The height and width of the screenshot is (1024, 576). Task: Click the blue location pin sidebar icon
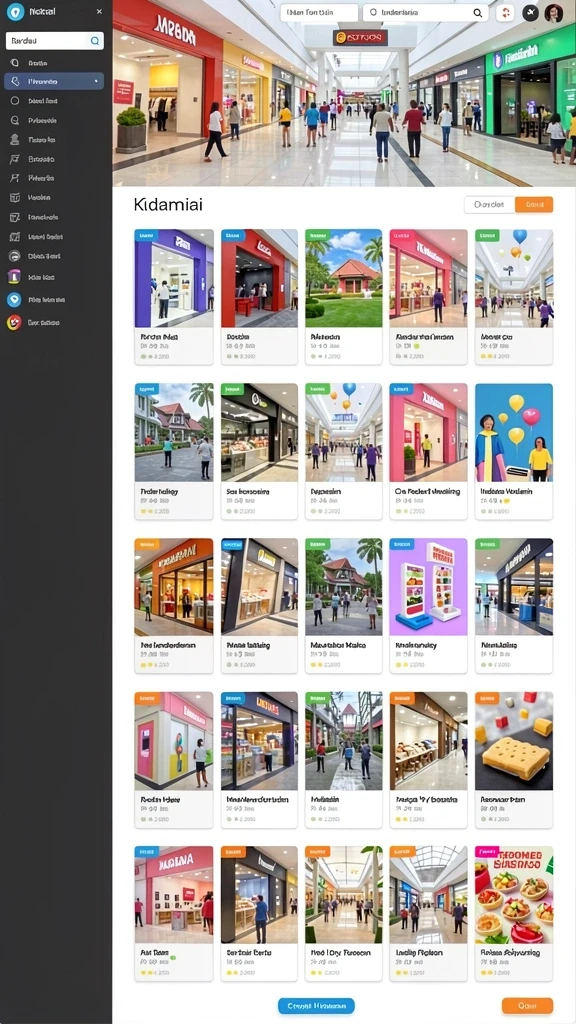click(14, 300)
